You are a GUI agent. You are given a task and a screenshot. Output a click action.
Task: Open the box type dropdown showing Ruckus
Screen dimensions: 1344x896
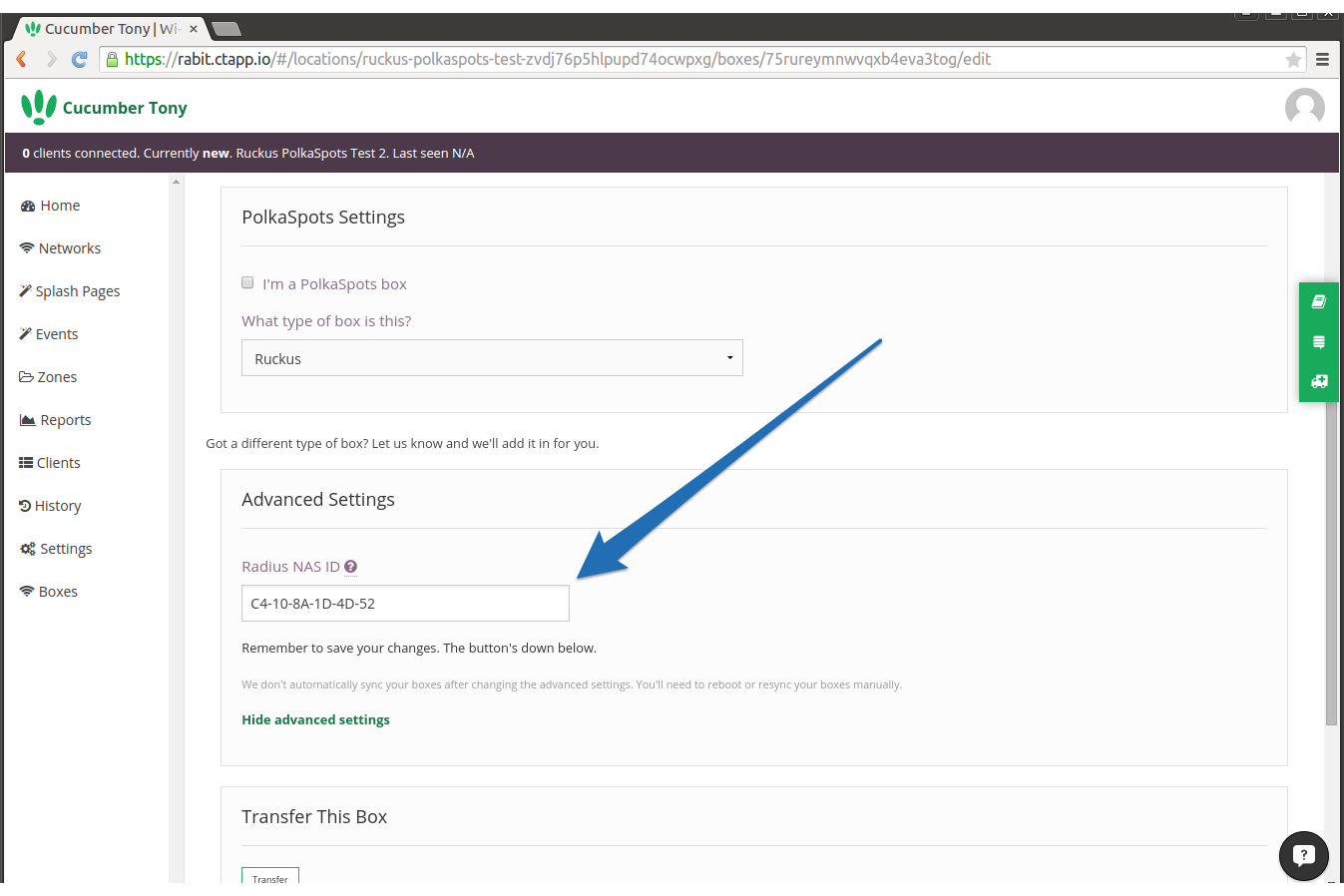492,358
